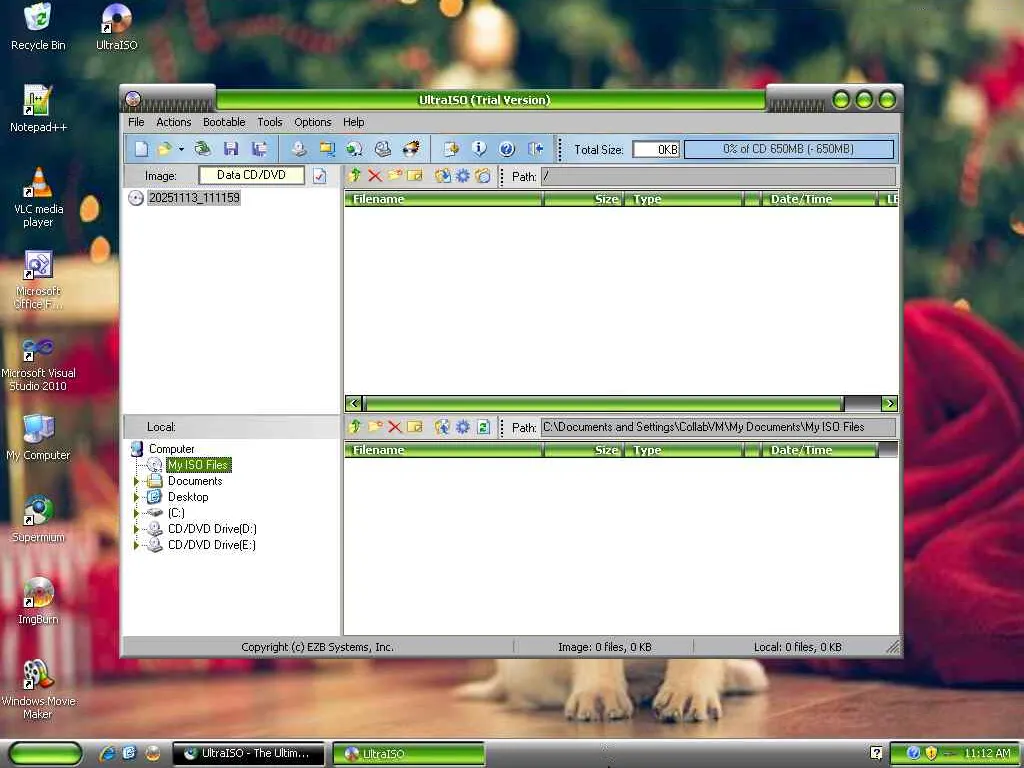Click the left arrow of image pane scrollbar

click(x=354, y=404)
